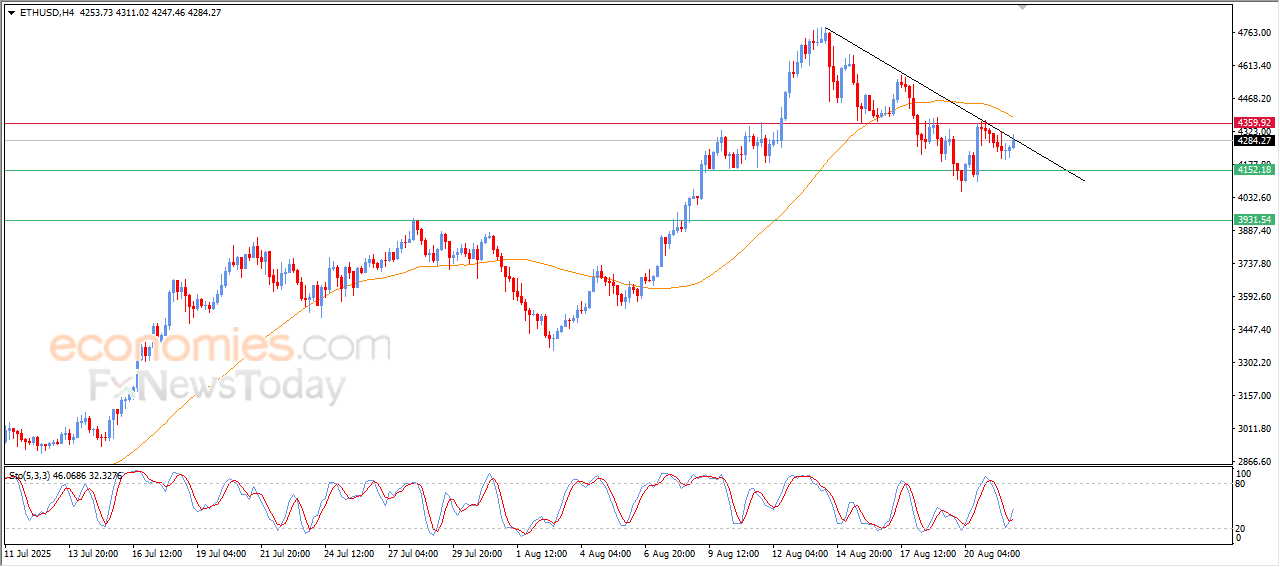The width and height of the screenshot is (1280, 567).
Task: Click the 11 Jul 2025 date label
Action: (26, 553)
